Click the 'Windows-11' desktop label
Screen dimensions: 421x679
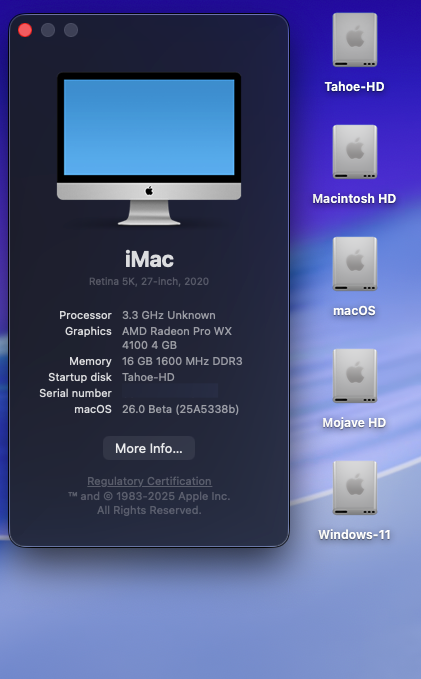354,535
